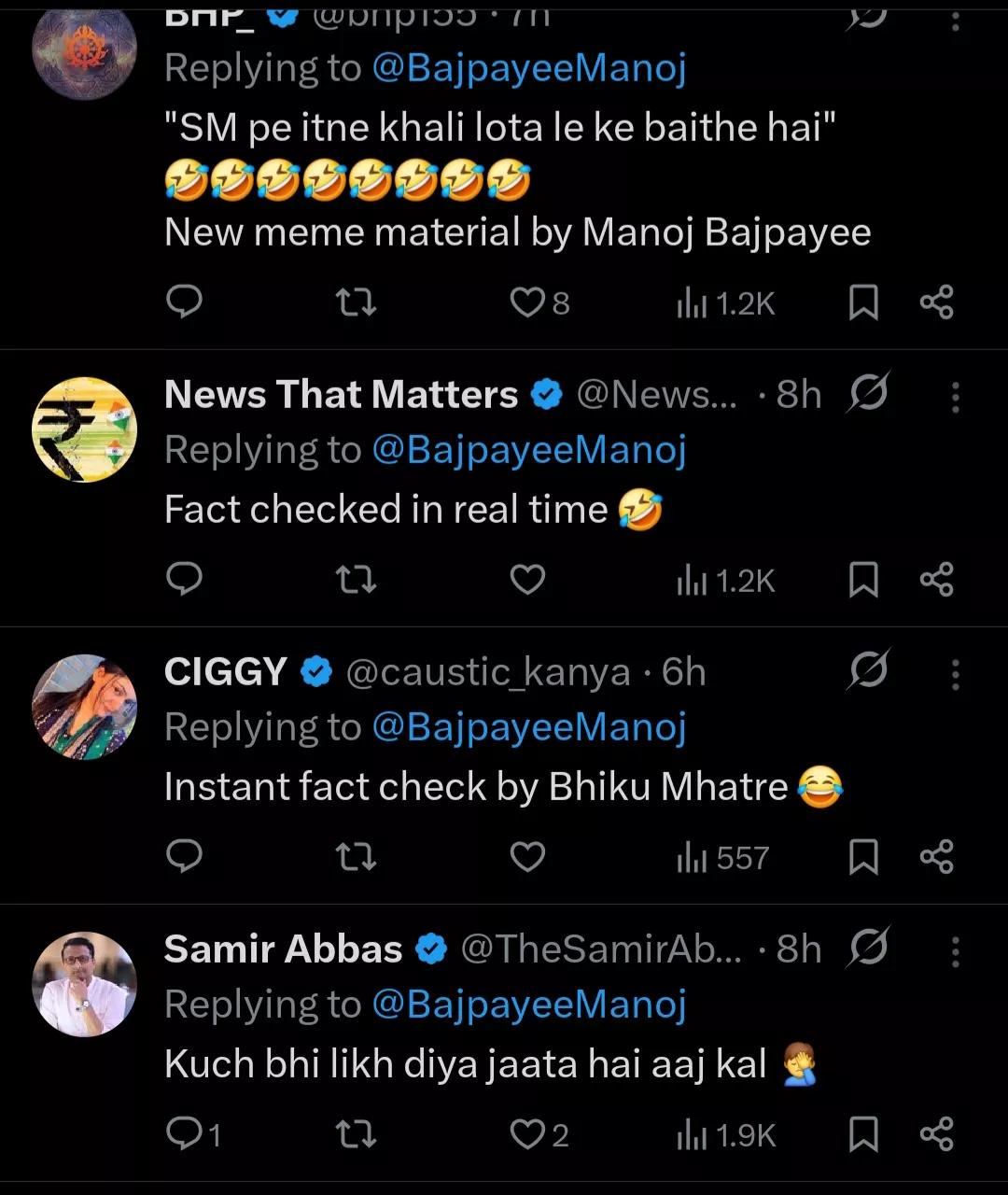Share the "New meme material" reply
The height and width of the screenshot is (1195, 1008).
coord(936,302)
